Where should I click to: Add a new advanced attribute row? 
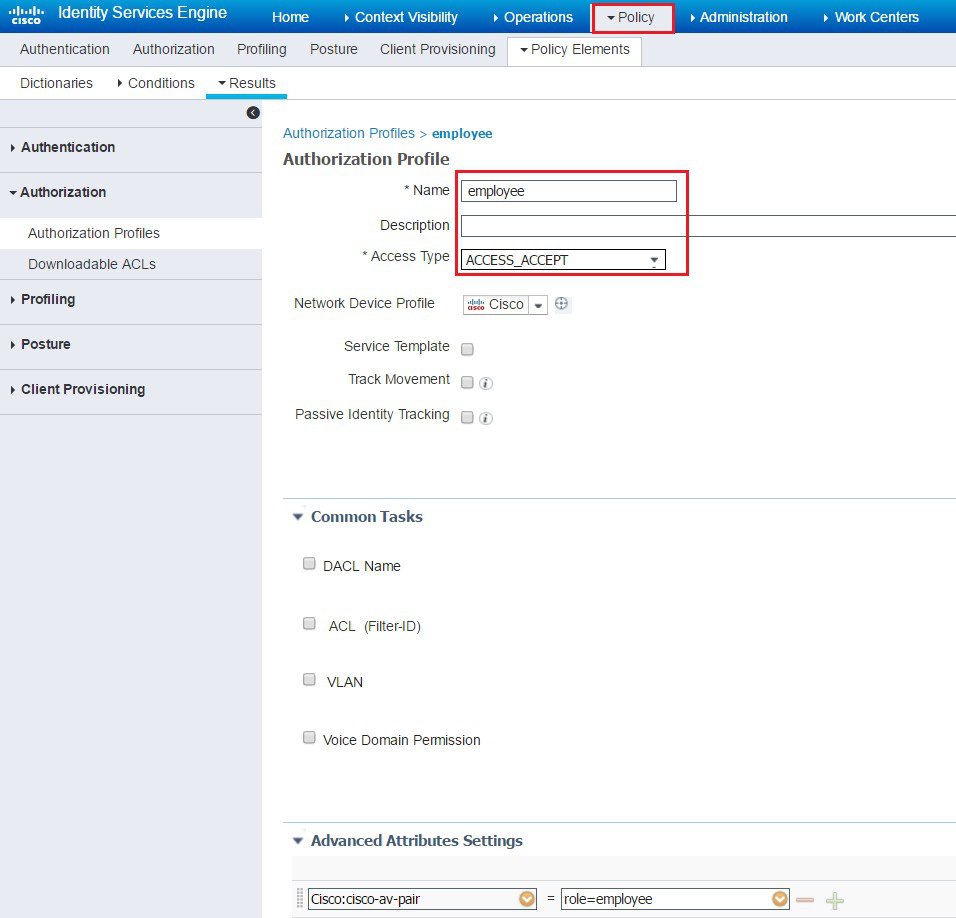point(835,900)
